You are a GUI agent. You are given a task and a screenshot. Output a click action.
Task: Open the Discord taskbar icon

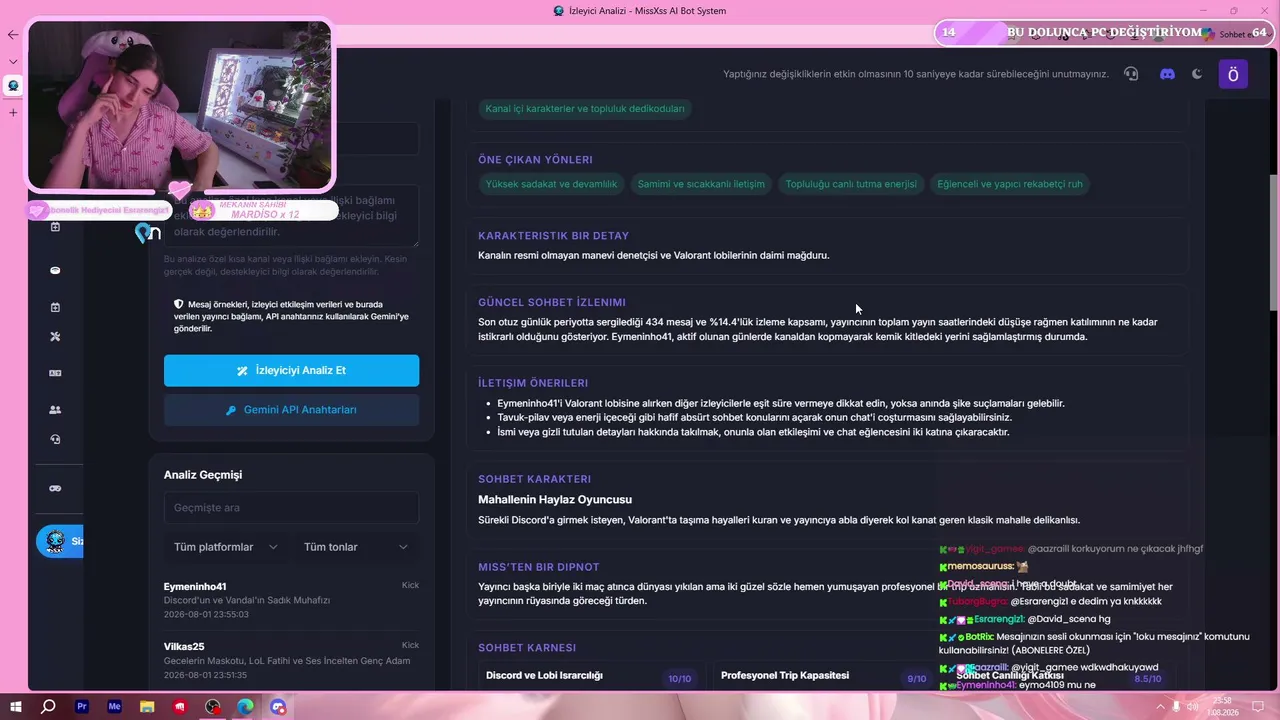click(x=278, y=707)
